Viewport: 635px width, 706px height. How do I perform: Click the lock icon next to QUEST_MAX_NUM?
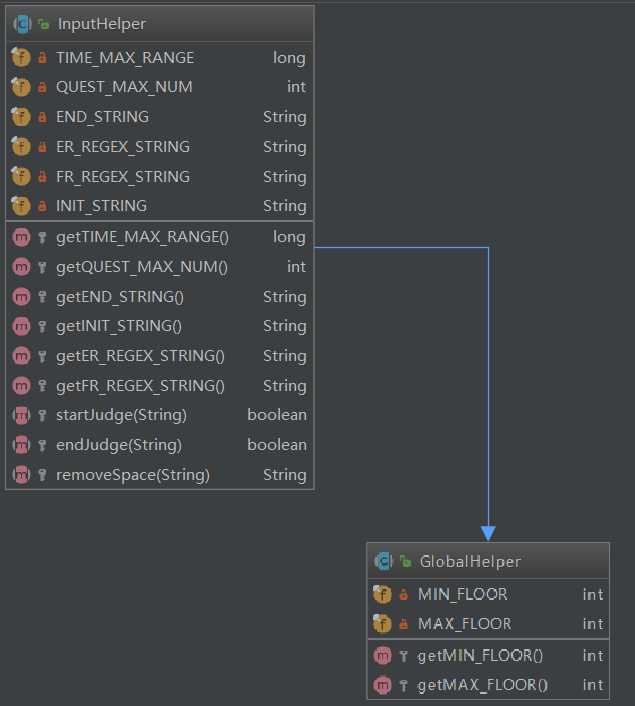tap(42, 88)
